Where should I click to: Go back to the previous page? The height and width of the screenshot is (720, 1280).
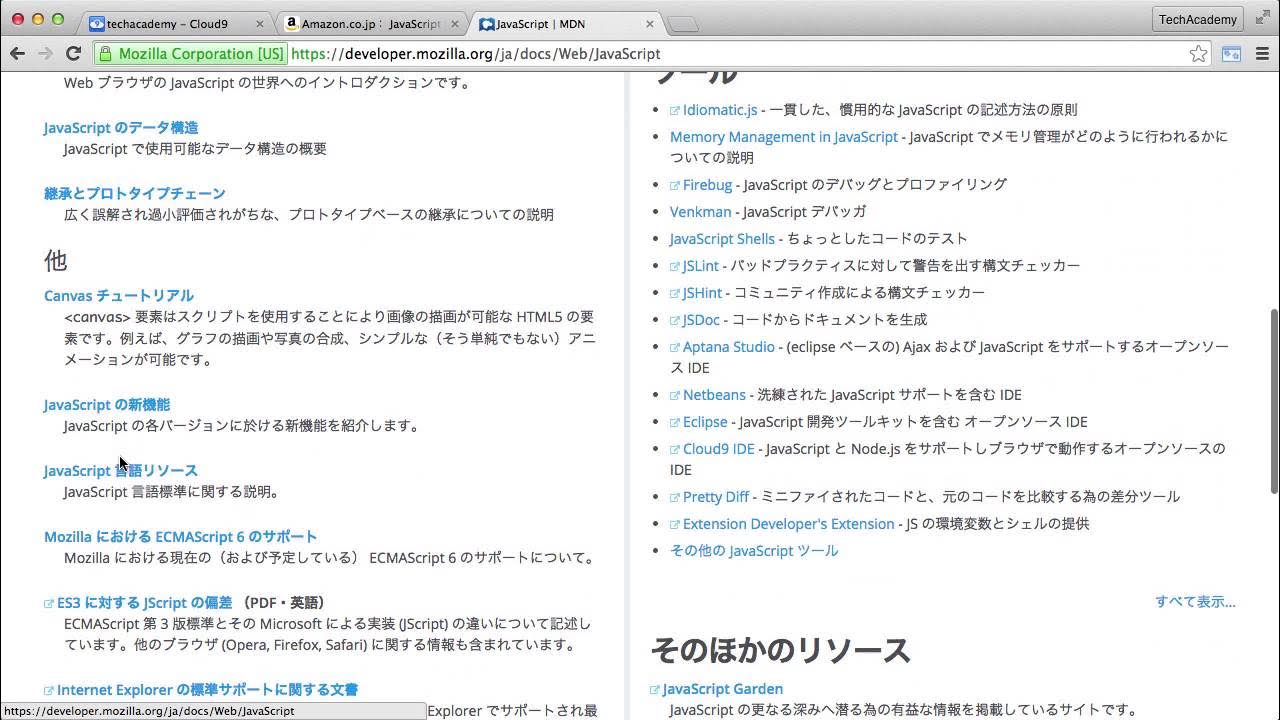click(17, 54)
